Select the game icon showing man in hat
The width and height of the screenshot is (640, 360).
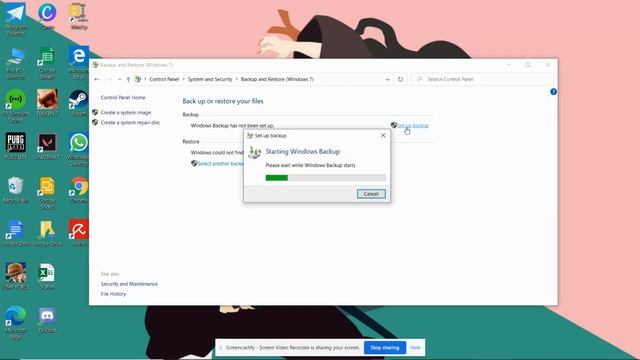click(16, 276)
